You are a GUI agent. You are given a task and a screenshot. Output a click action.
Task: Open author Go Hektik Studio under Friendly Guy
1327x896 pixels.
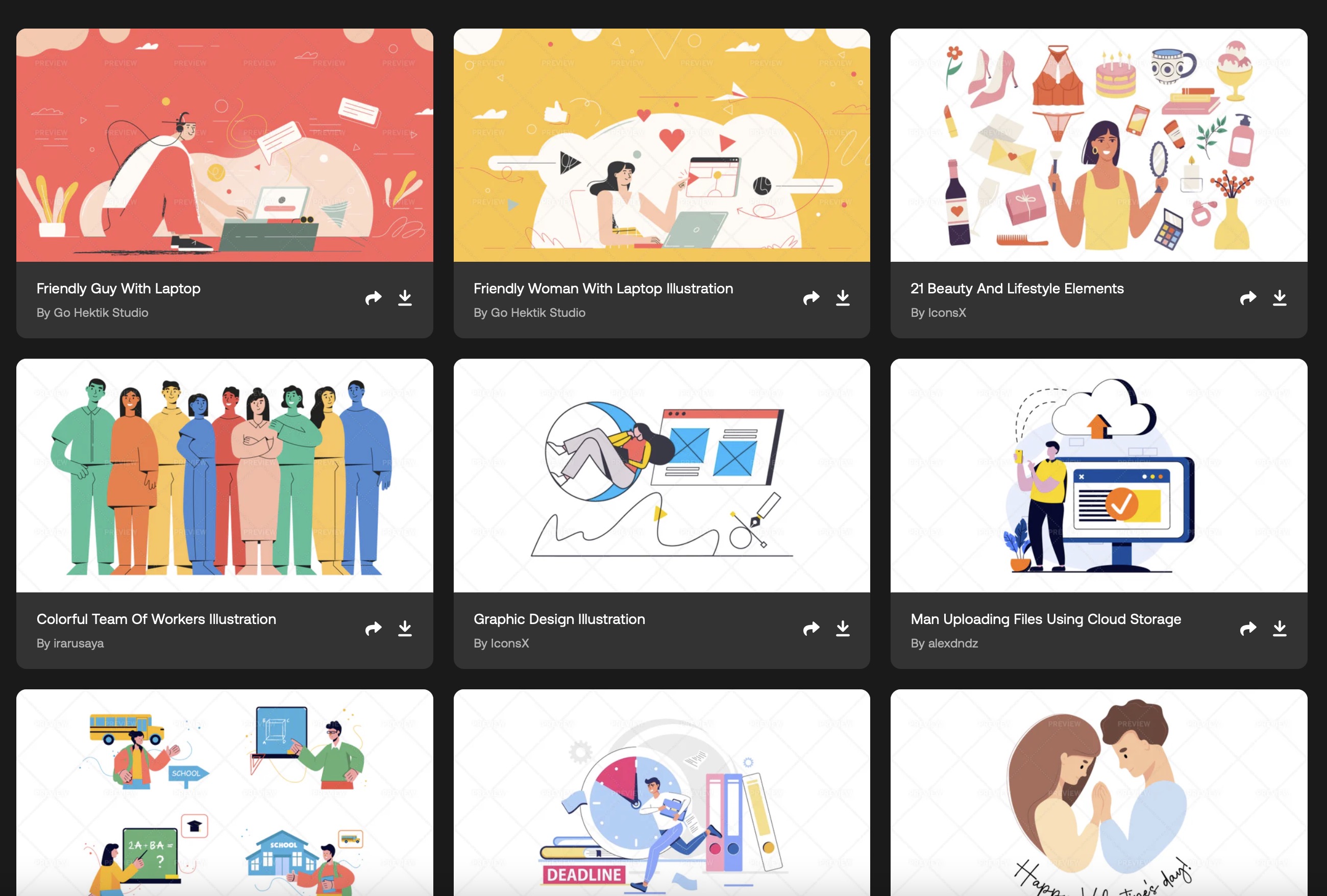[x=101, y=313]
